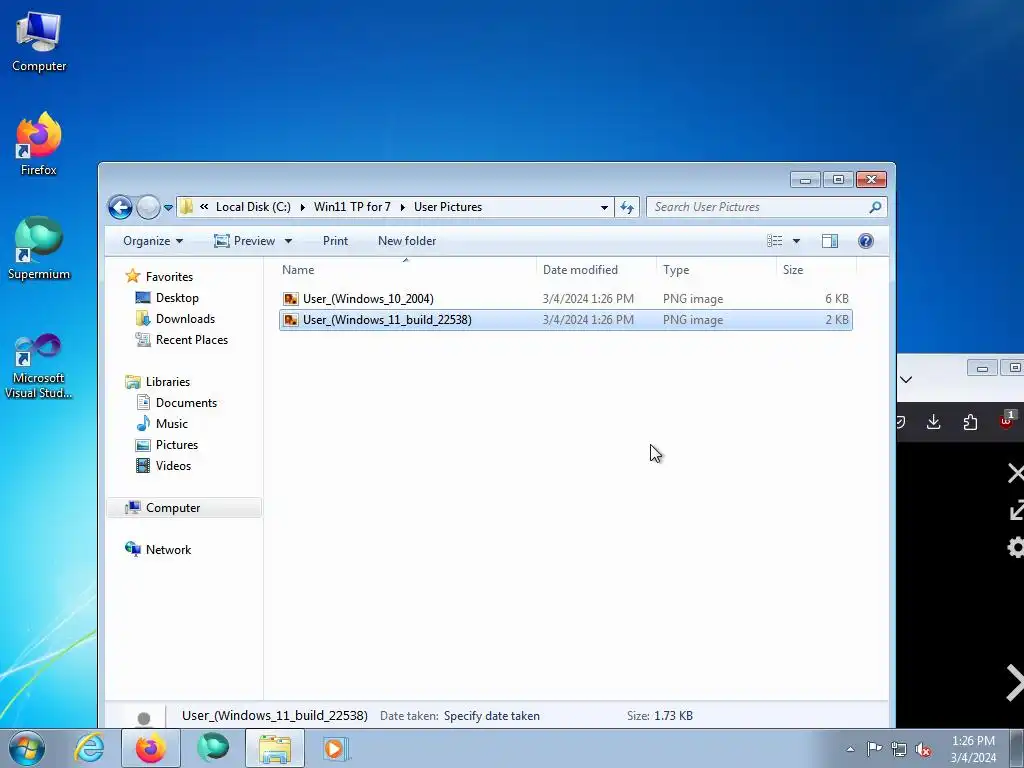Select Libraries in navigation pane
1024x768 pixels.
[167, 382]
